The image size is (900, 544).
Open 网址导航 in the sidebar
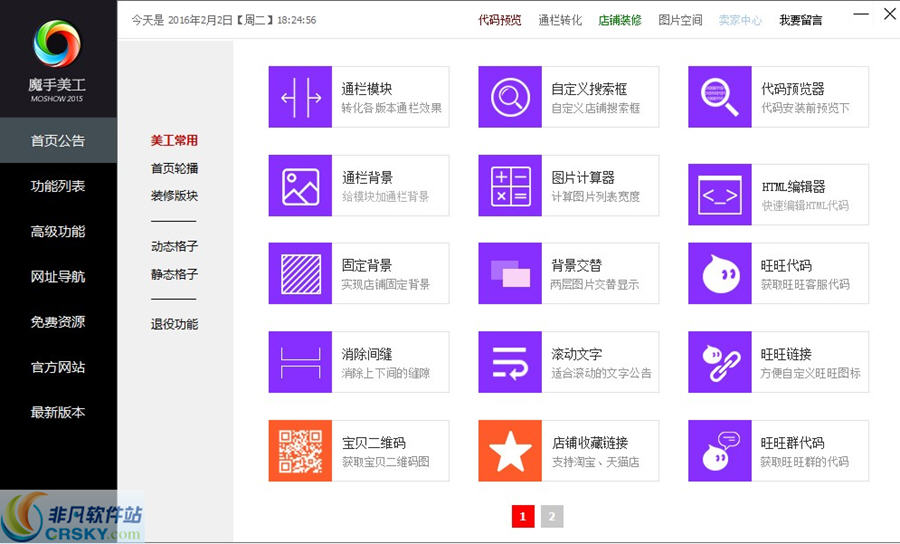tap(58, 277)
